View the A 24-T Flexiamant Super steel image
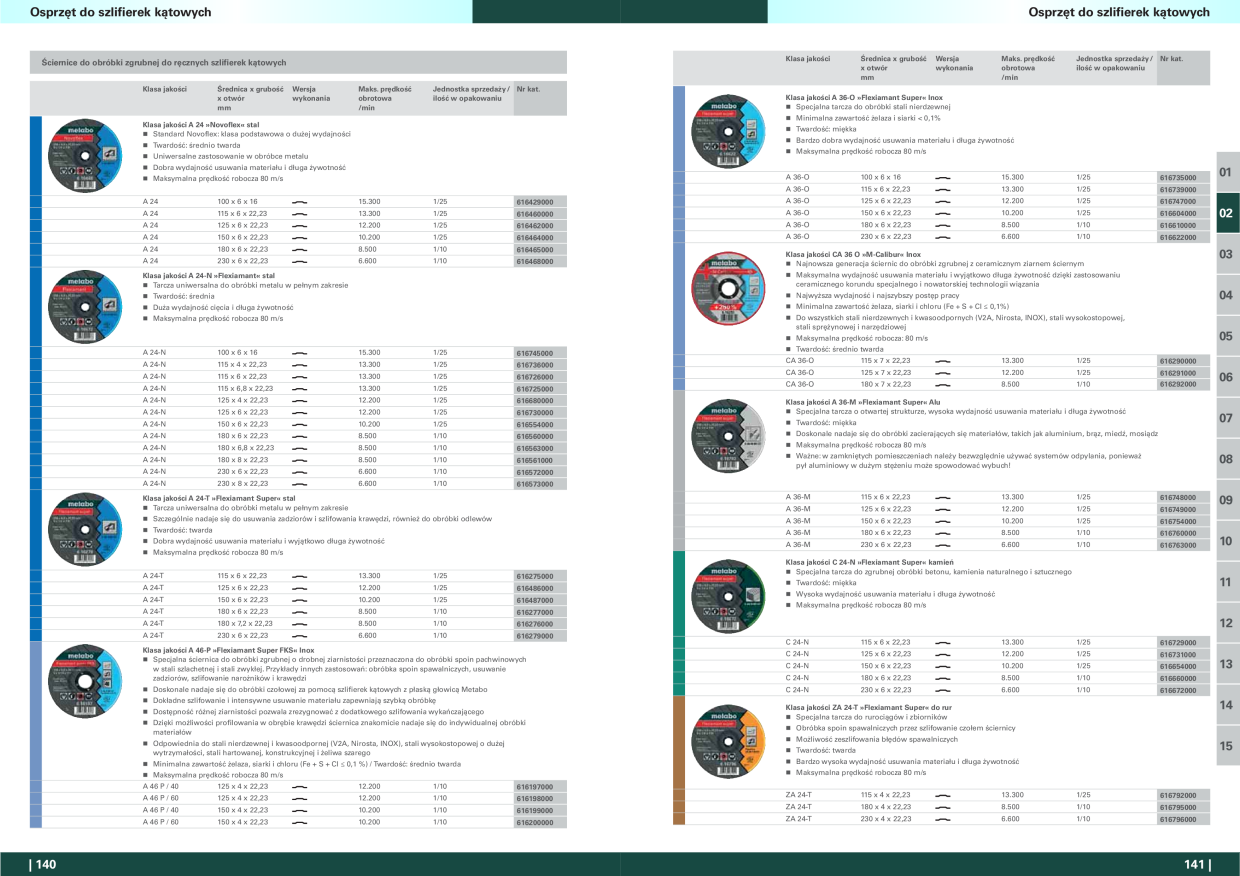The width and height of the screenshot is (1240, 876). click(x=83, y=530)
